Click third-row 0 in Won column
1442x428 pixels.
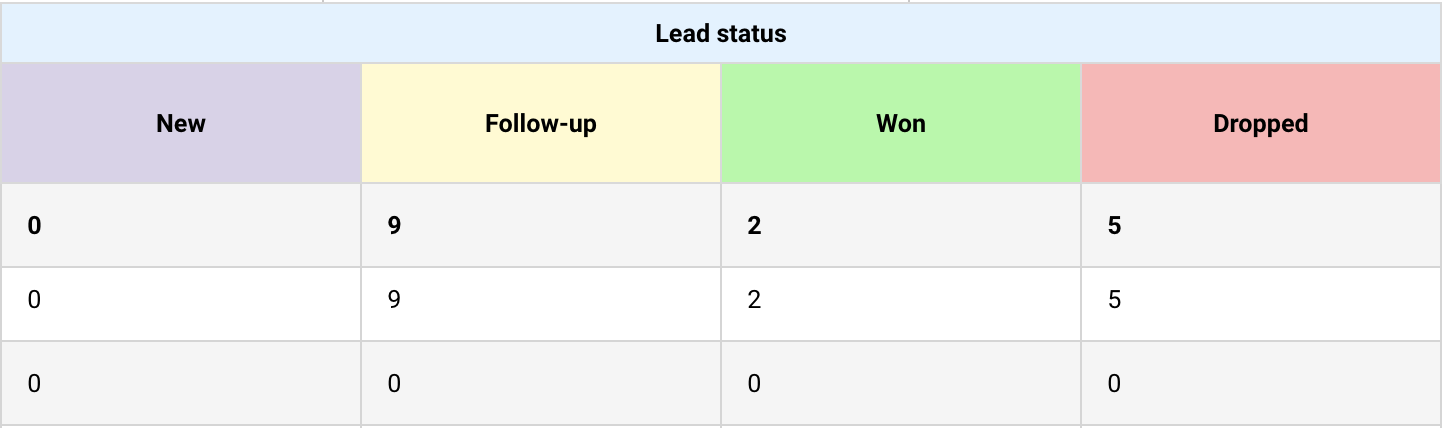tap(754, 384)
